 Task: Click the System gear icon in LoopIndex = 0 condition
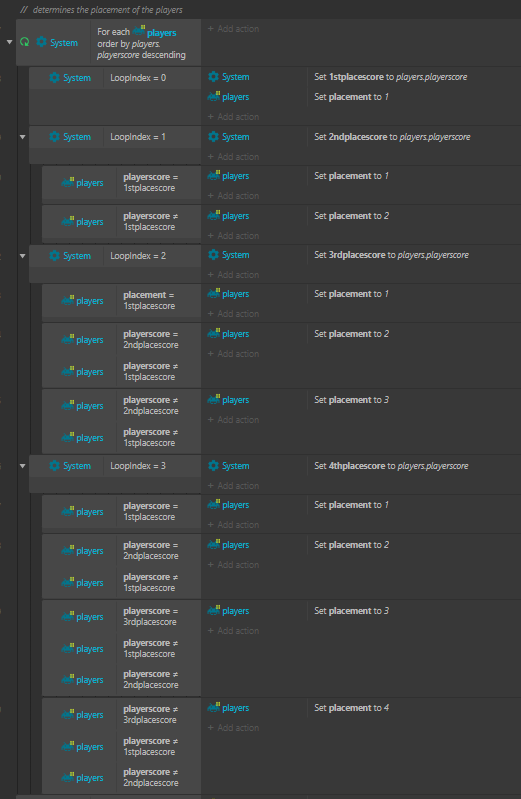pos(55,77)
